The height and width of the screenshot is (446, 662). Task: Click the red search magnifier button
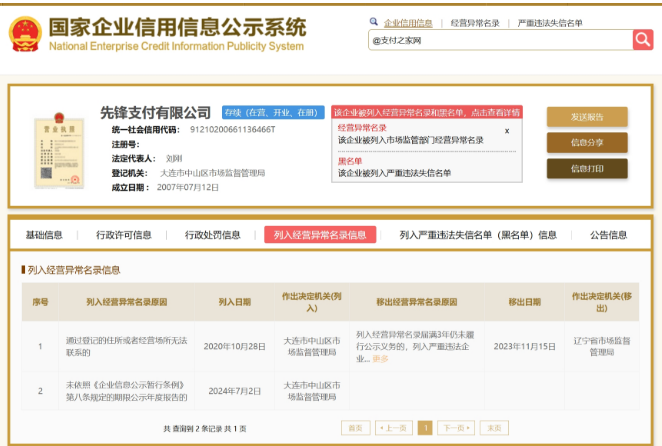pos(643,40)
